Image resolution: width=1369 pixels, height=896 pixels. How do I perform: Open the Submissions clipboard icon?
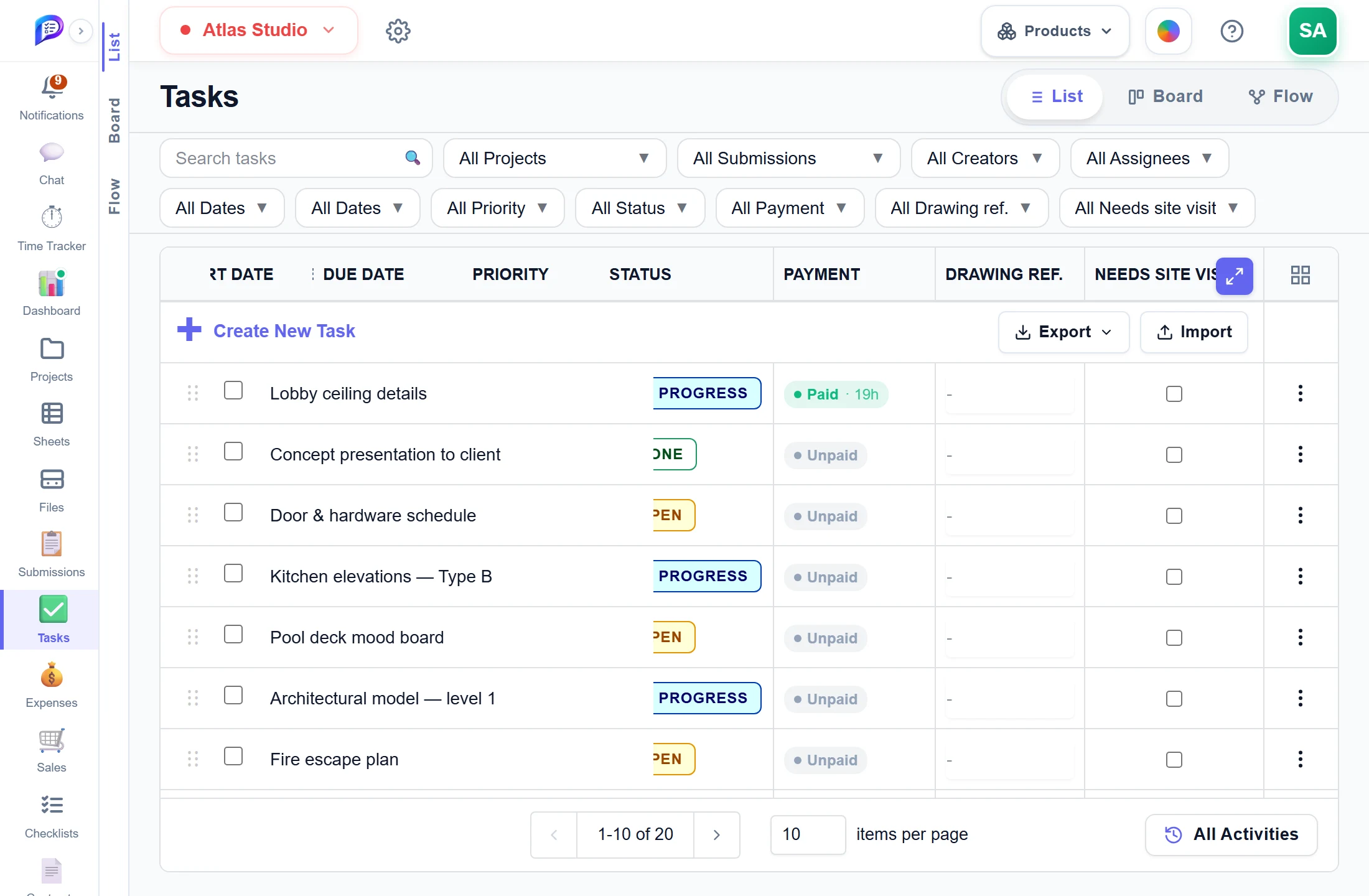click(x=52, y=544)
